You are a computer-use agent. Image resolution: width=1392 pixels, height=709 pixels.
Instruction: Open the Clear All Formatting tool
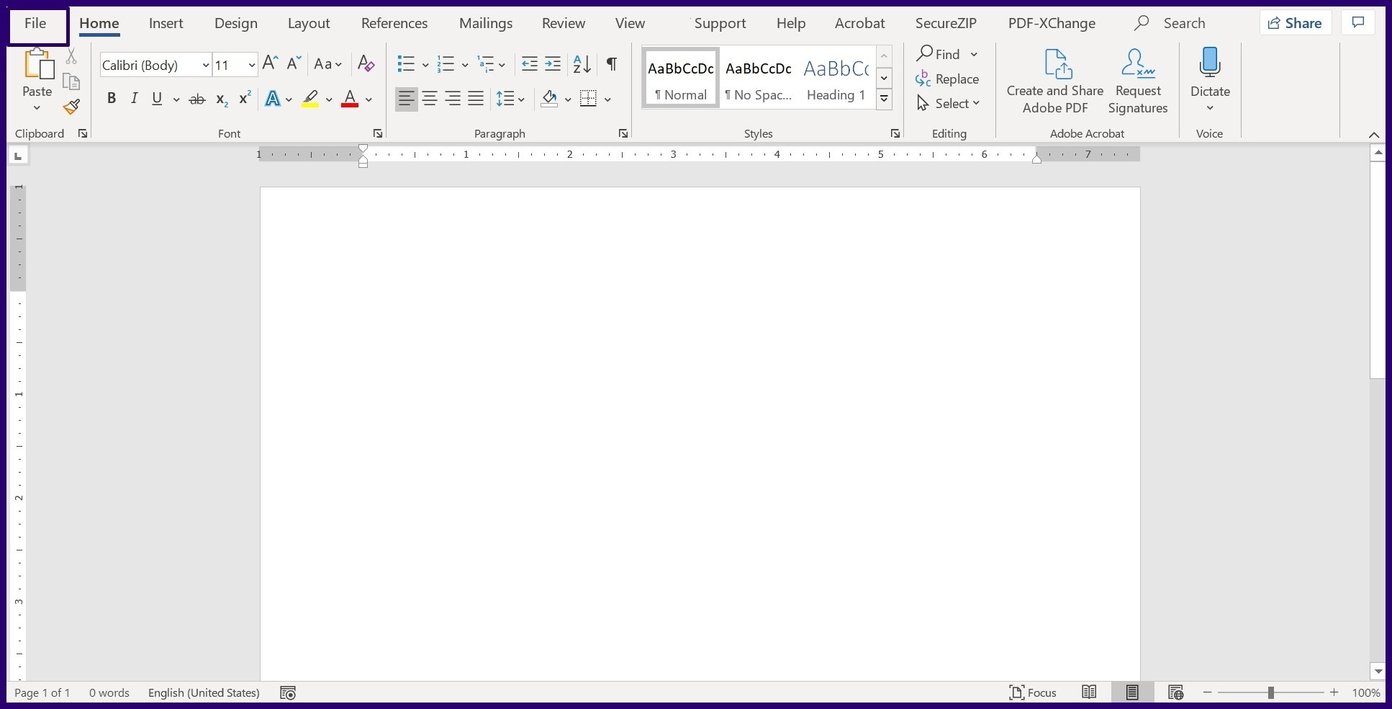tap(366, 64)
